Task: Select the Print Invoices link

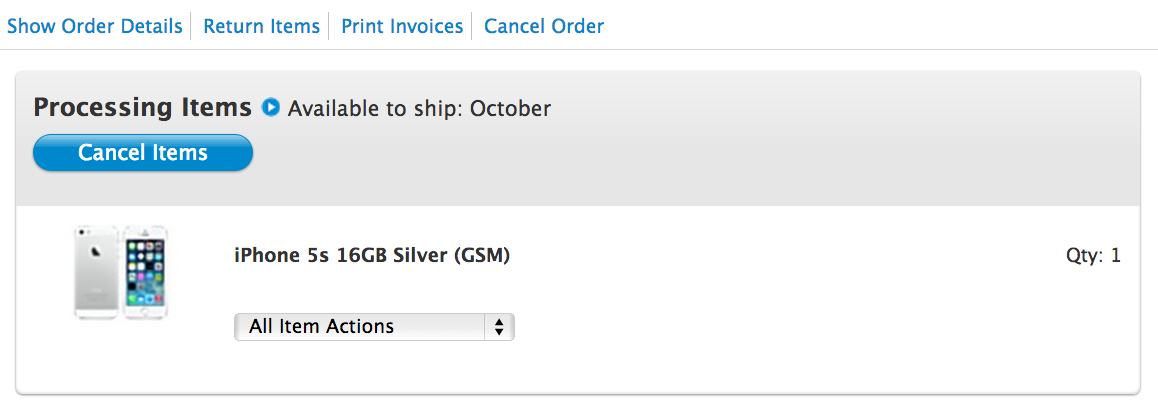Action: 402,26
